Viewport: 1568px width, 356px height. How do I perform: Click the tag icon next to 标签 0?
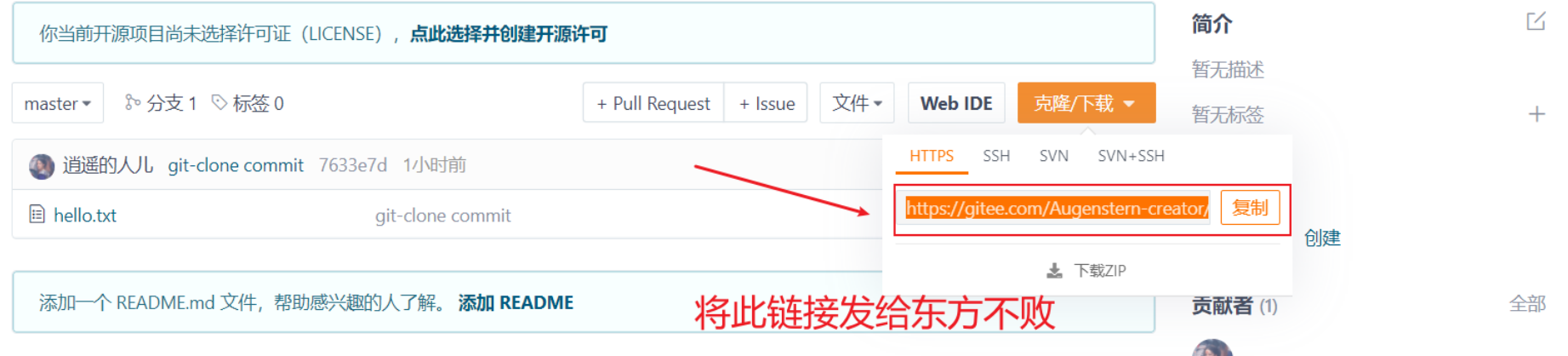220,102
